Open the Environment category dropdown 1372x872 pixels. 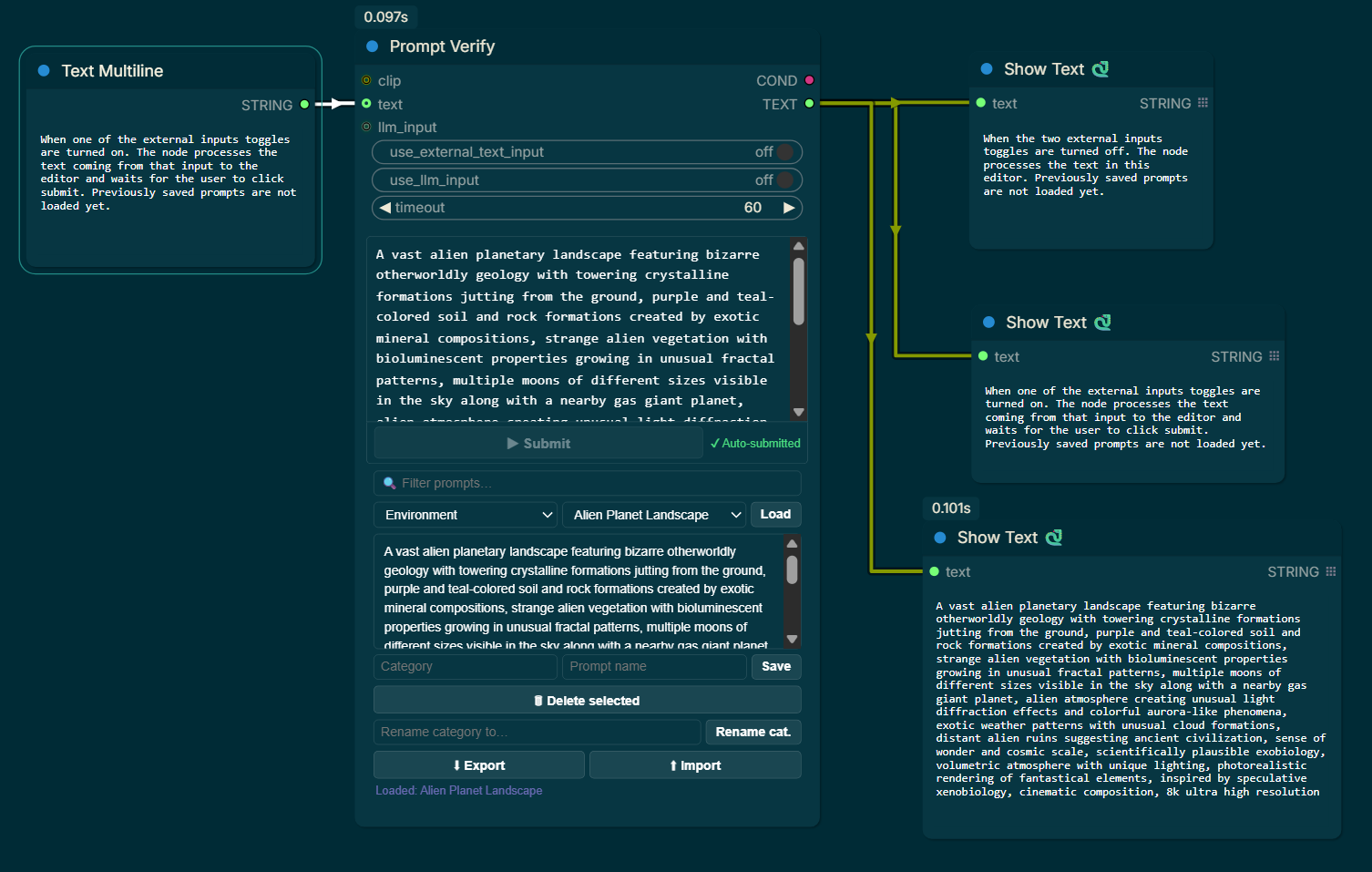(466, 515)
